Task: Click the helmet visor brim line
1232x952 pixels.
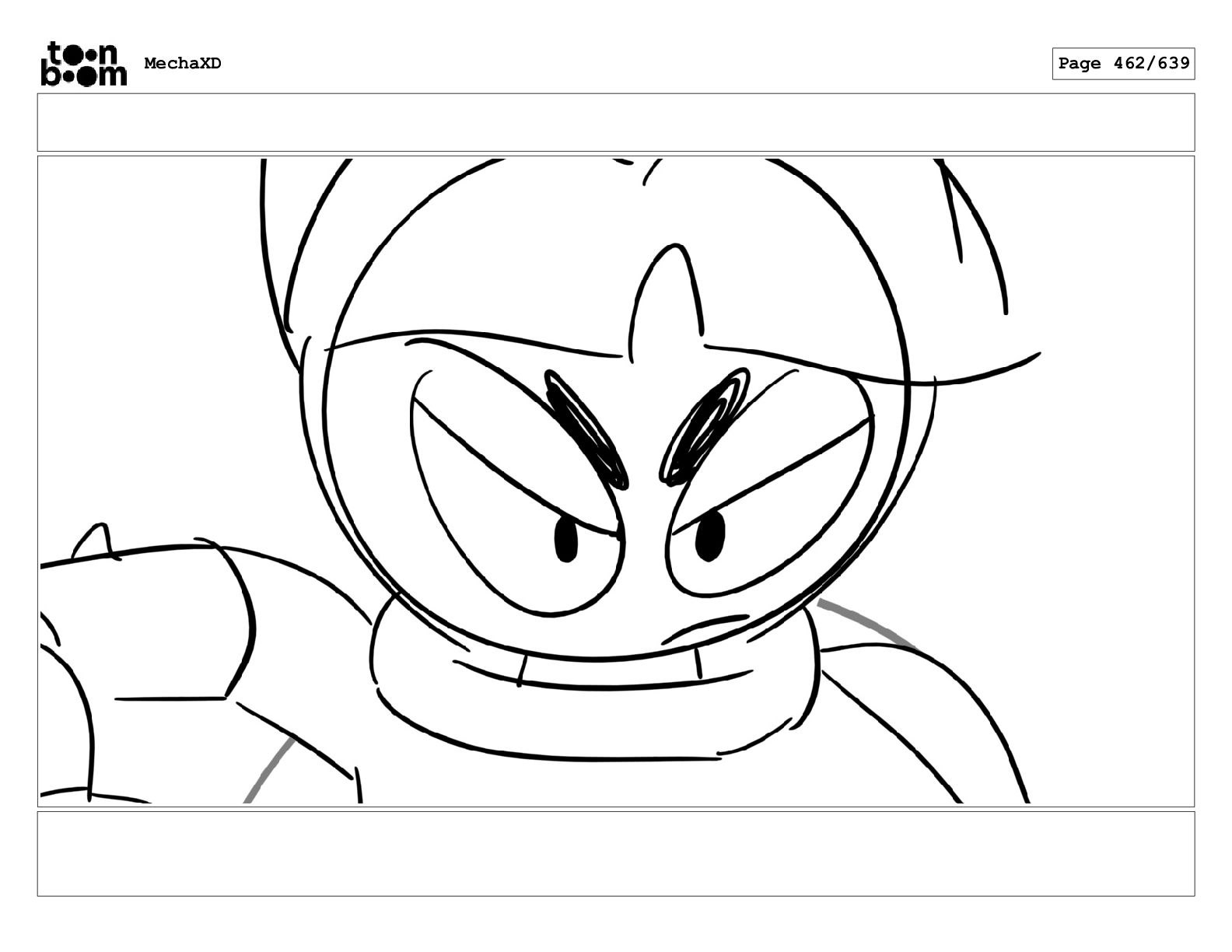Action: coord(684,358)
